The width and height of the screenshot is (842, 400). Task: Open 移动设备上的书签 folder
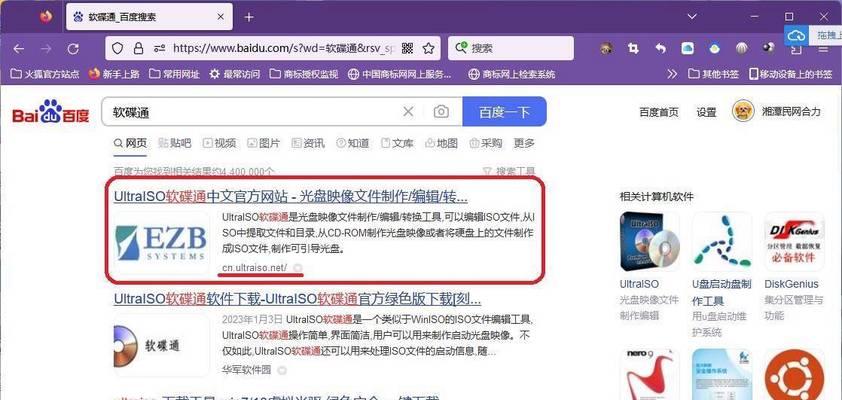[x=791, y=74]
